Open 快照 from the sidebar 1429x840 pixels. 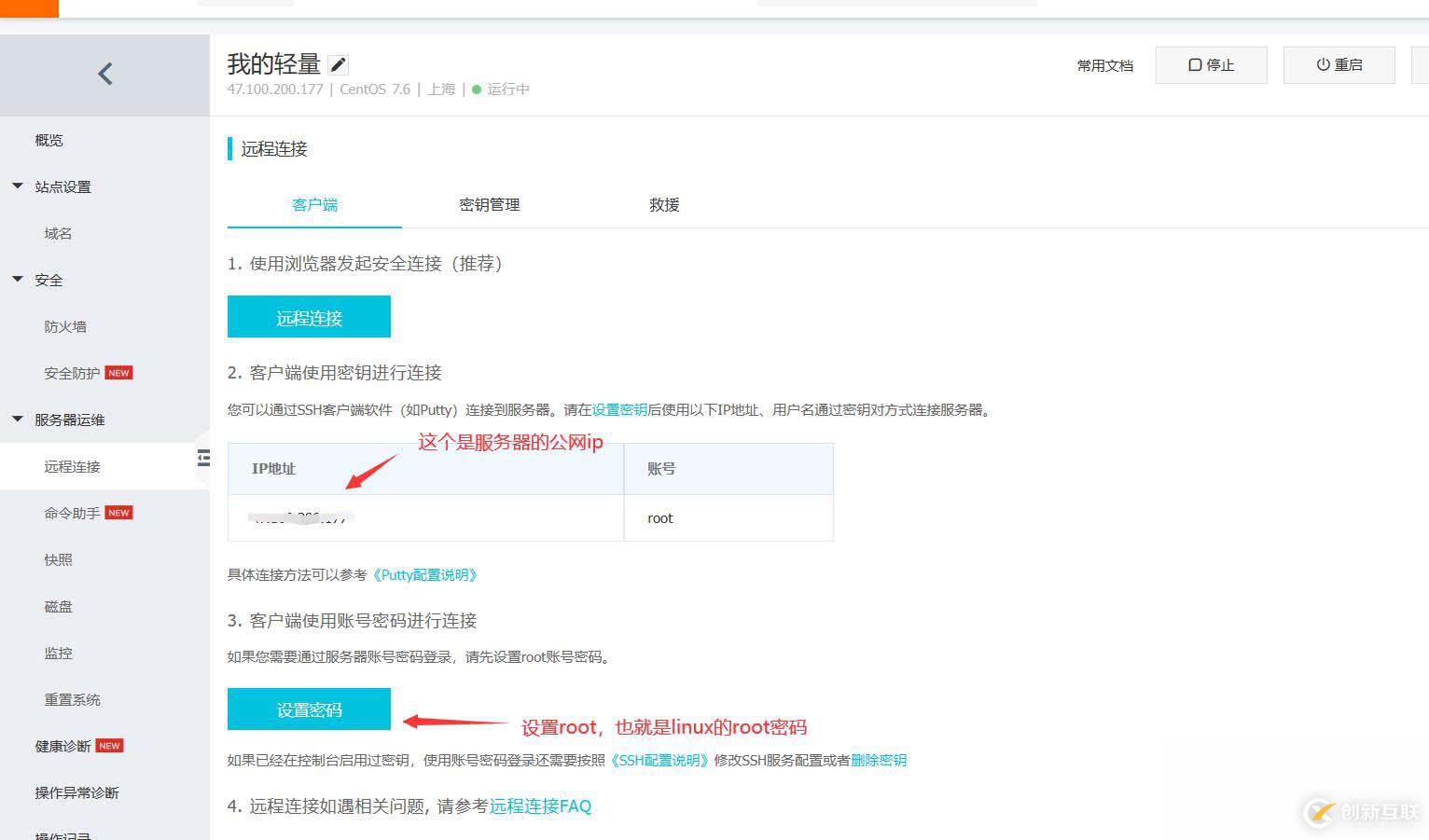point(58,559)
